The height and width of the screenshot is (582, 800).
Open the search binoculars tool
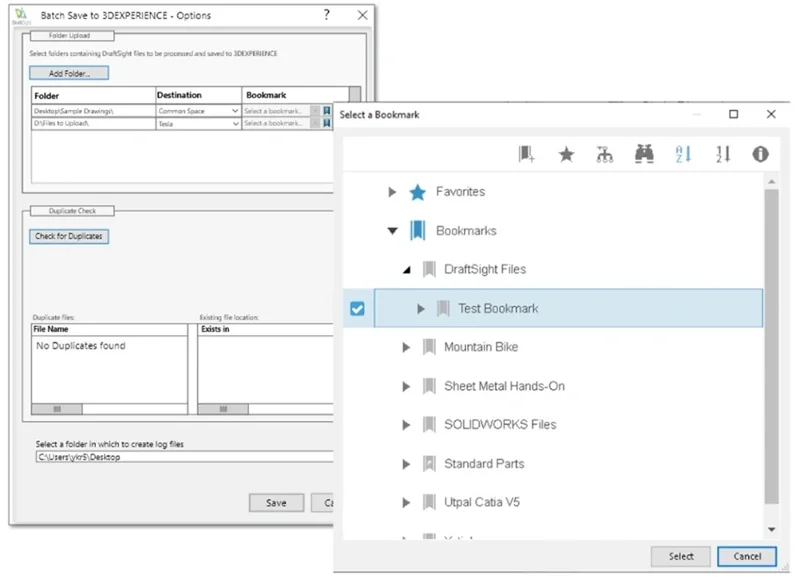pyautogui.click(x=644, y=153)
